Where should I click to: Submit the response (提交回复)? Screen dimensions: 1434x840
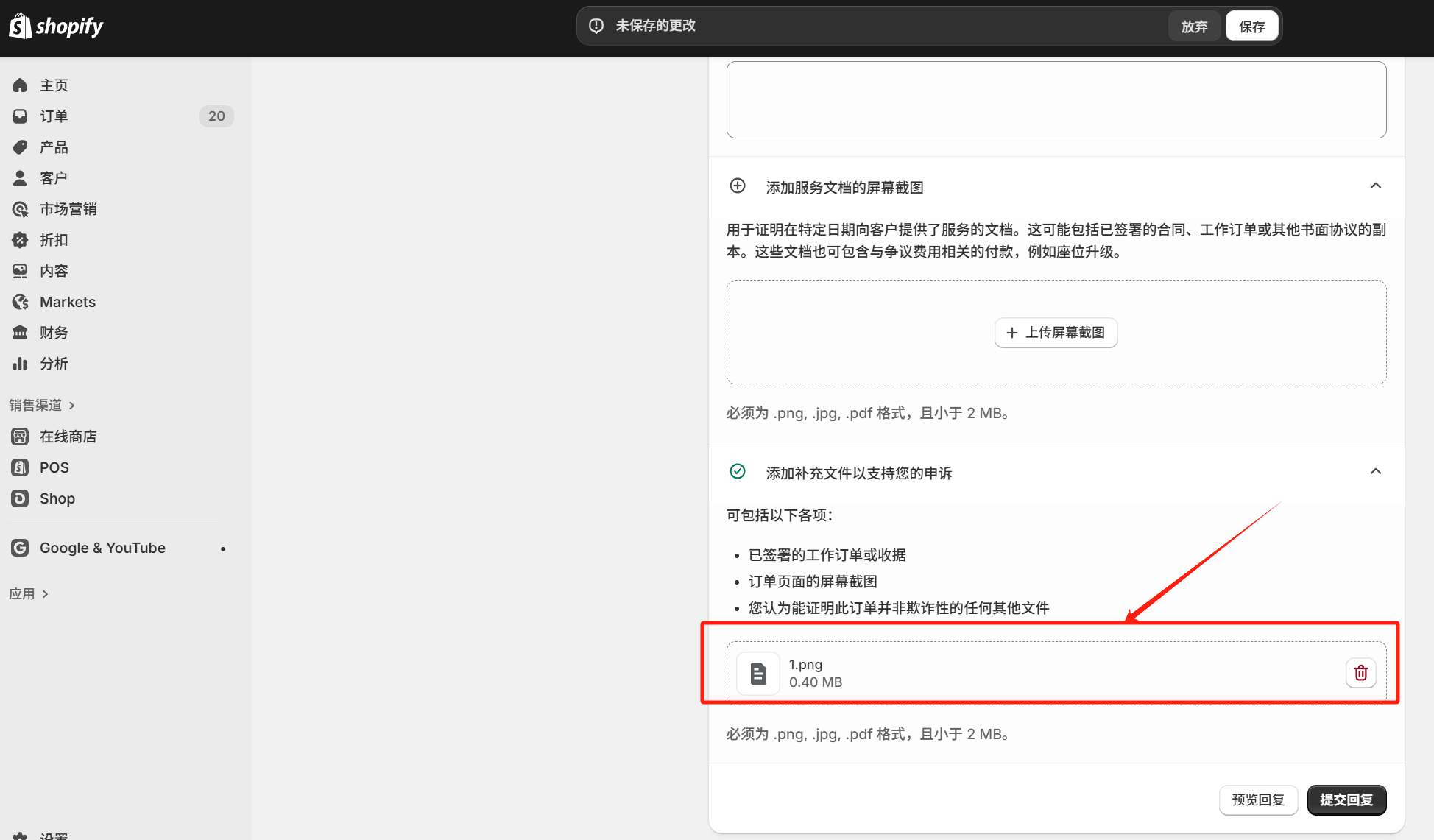click(1346, 800)
